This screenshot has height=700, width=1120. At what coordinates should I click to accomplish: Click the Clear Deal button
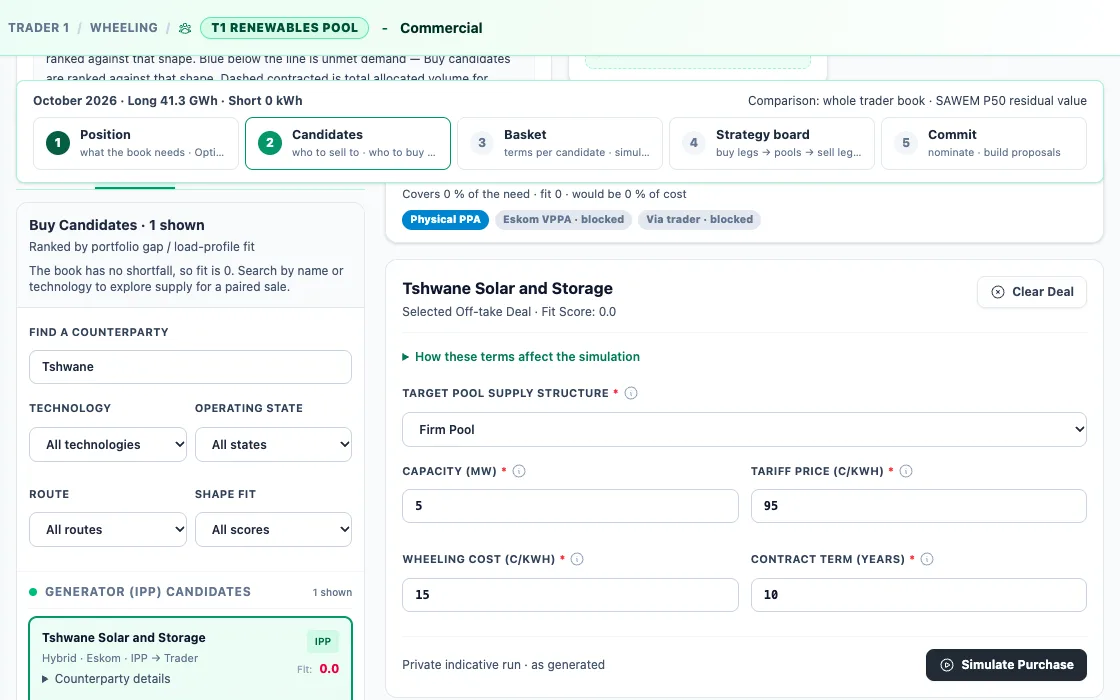click(1031, 291)
